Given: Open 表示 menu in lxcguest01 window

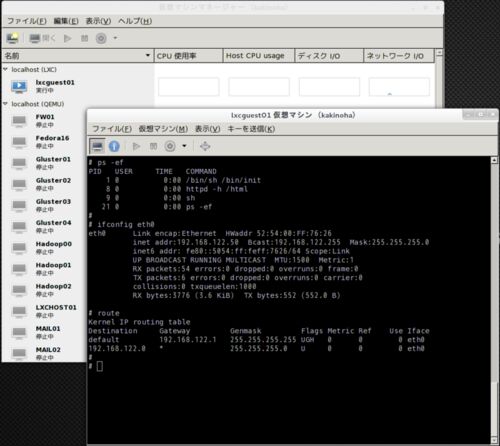Looking at the screenshot, I should coord(208,129).
